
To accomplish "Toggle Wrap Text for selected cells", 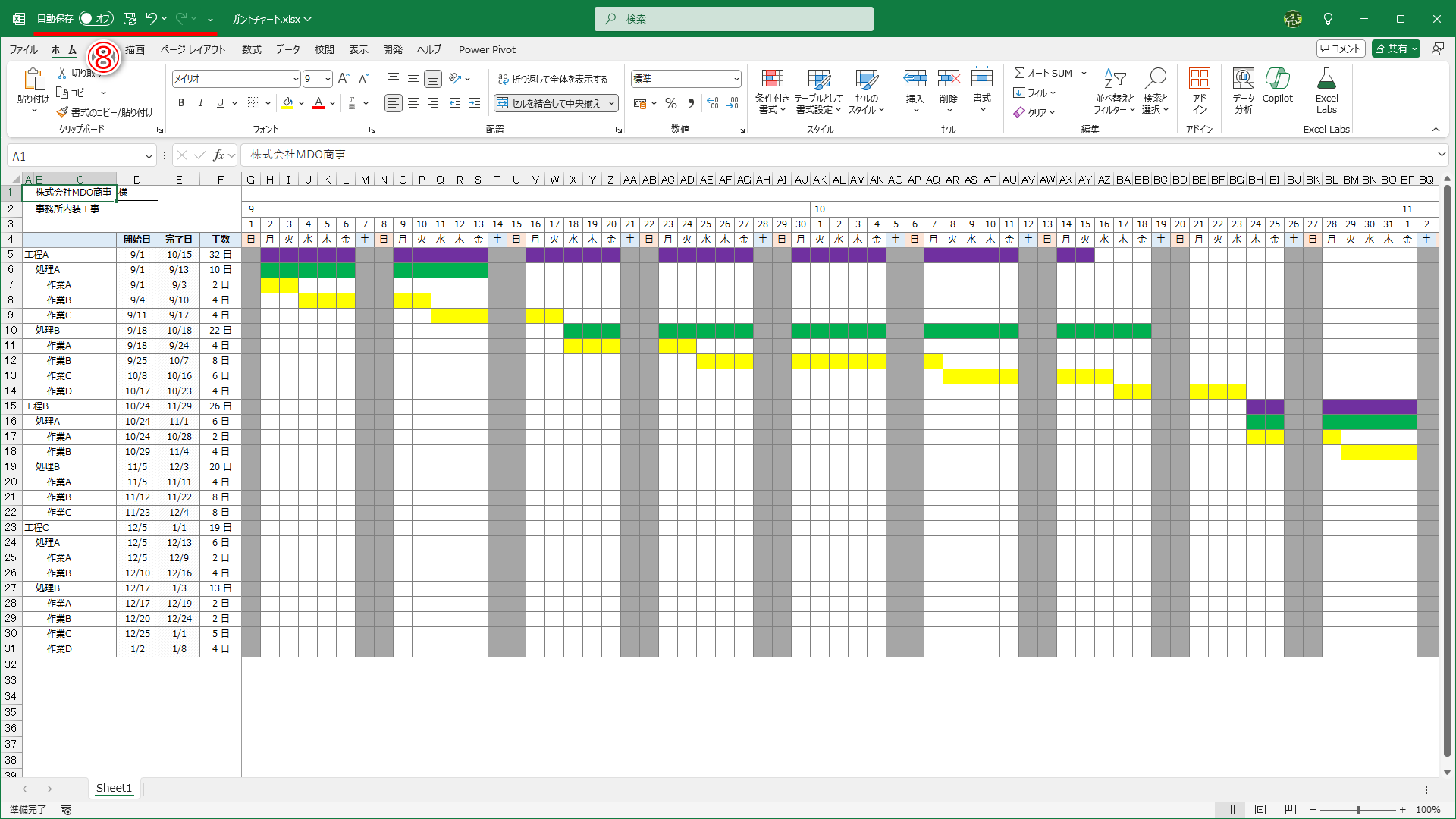I will (553, 79).
